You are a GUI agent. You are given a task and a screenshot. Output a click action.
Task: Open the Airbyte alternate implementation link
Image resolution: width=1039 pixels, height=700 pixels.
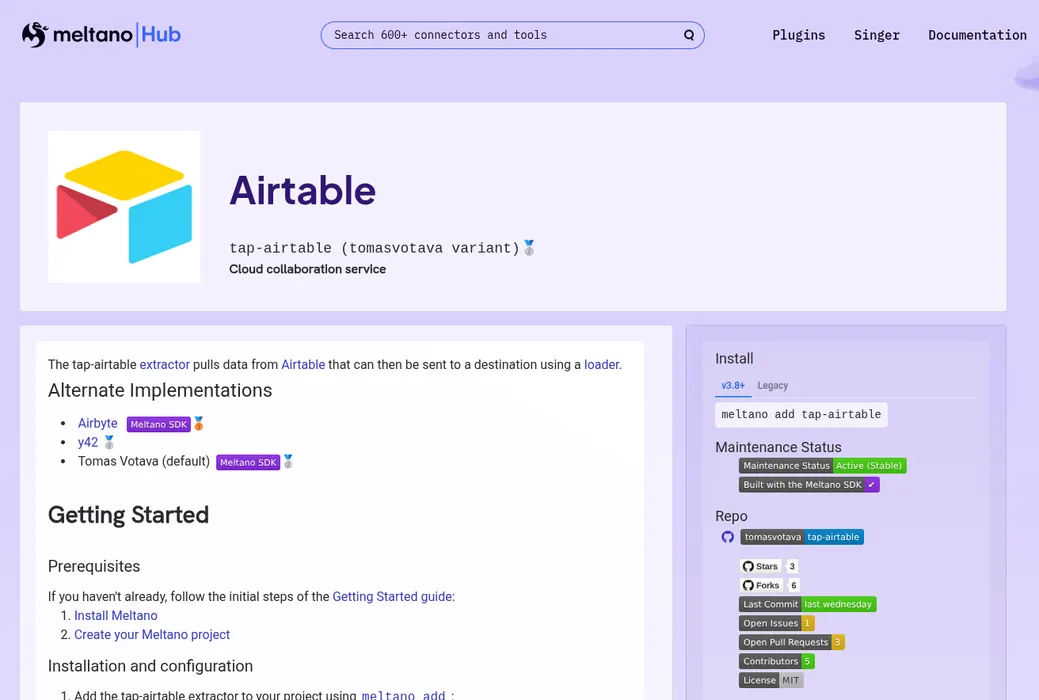point(98,423)
